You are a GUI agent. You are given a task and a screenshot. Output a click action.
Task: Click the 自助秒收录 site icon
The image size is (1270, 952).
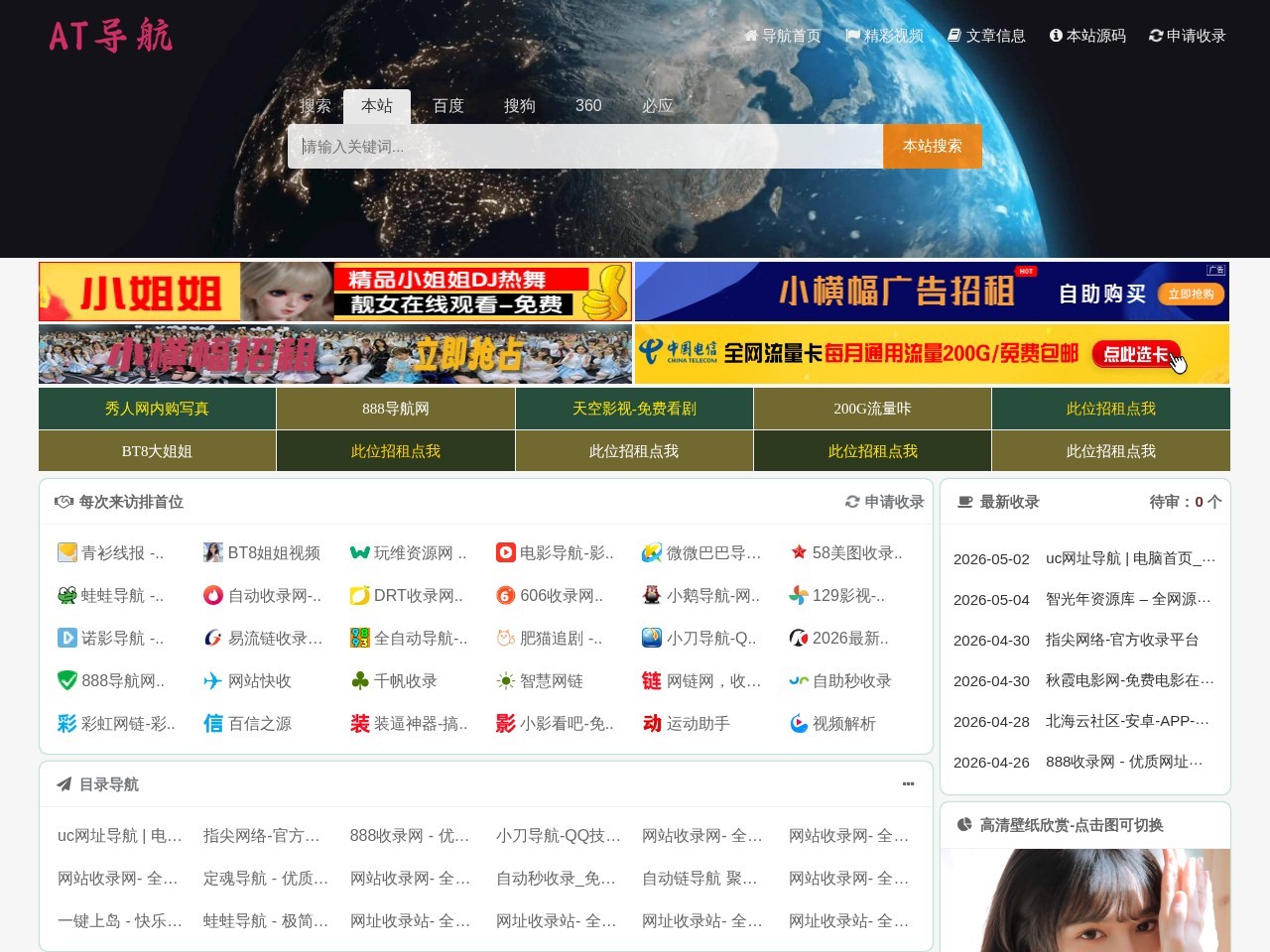click(799, 680)
